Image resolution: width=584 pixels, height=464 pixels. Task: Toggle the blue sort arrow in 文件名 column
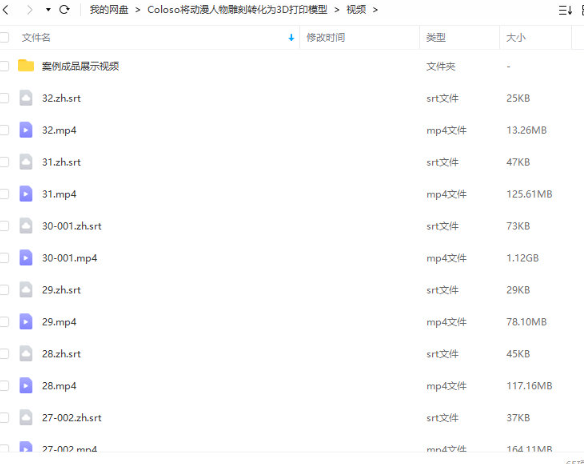tap(291, 38)
